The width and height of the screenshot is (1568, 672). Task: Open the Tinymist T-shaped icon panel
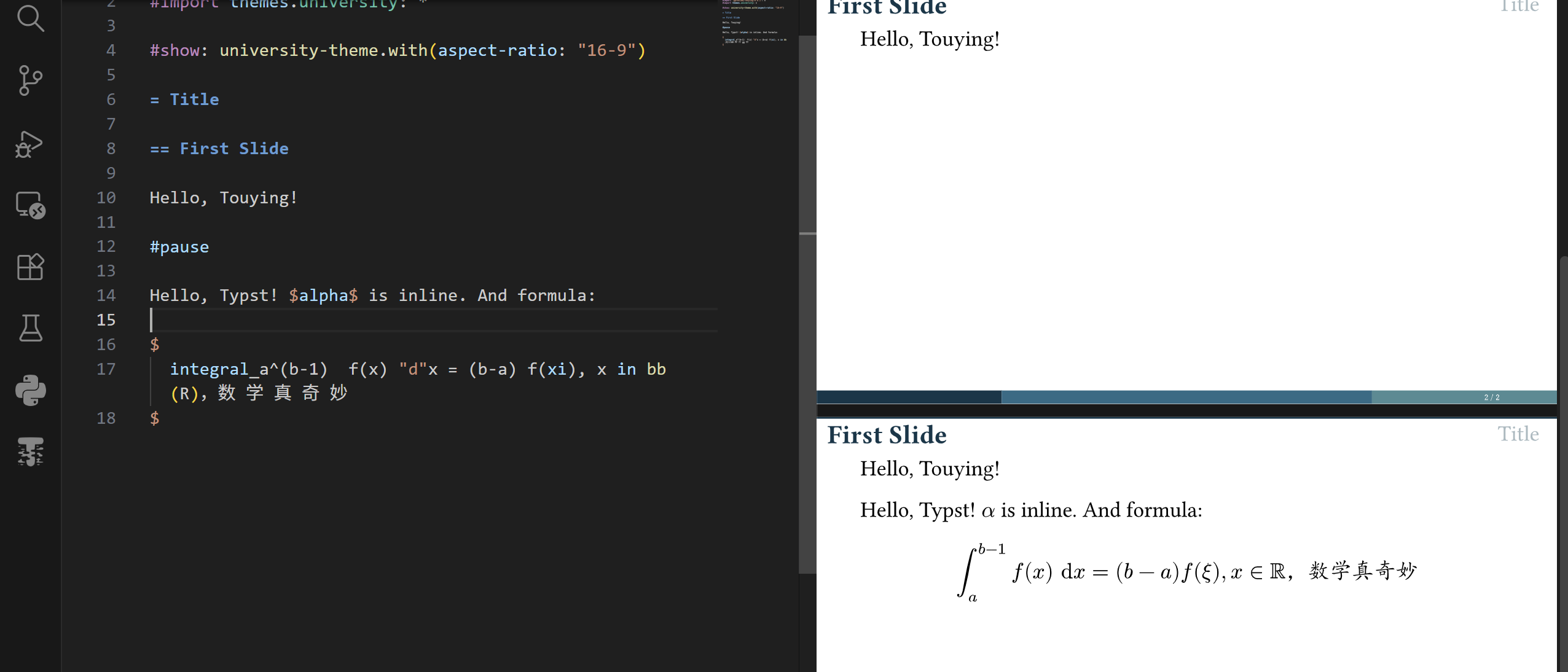(30, 451)
